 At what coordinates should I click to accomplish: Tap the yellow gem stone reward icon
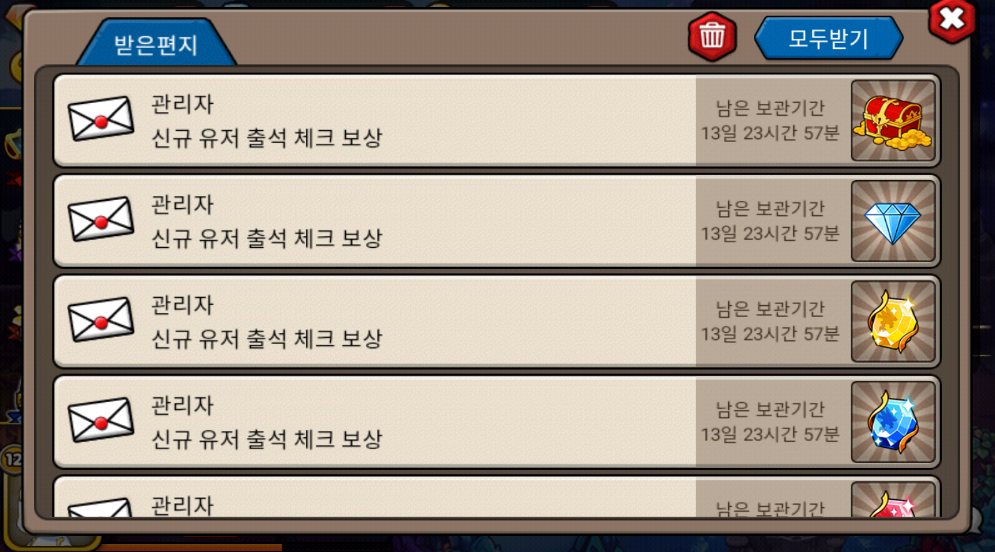893,322
